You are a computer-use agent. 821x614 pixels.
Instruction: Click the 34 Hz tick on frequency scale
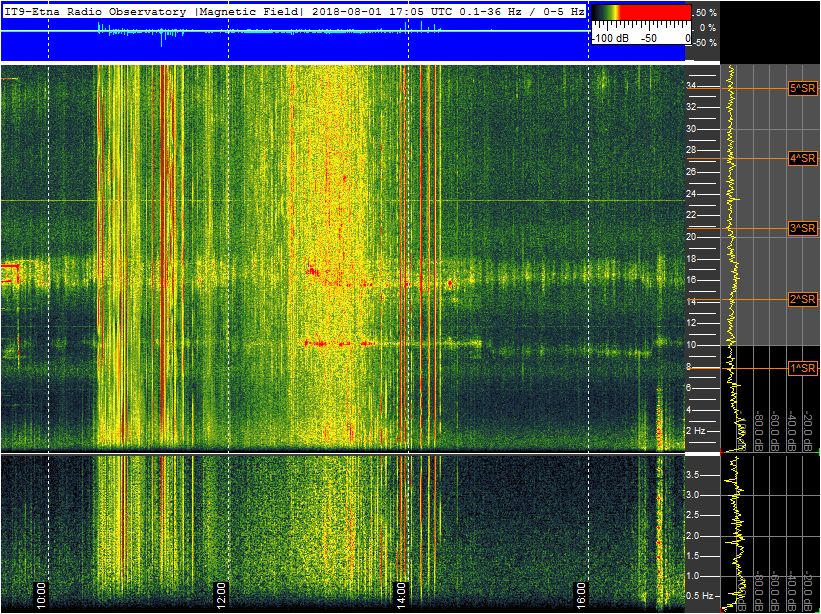click(691, 86)
